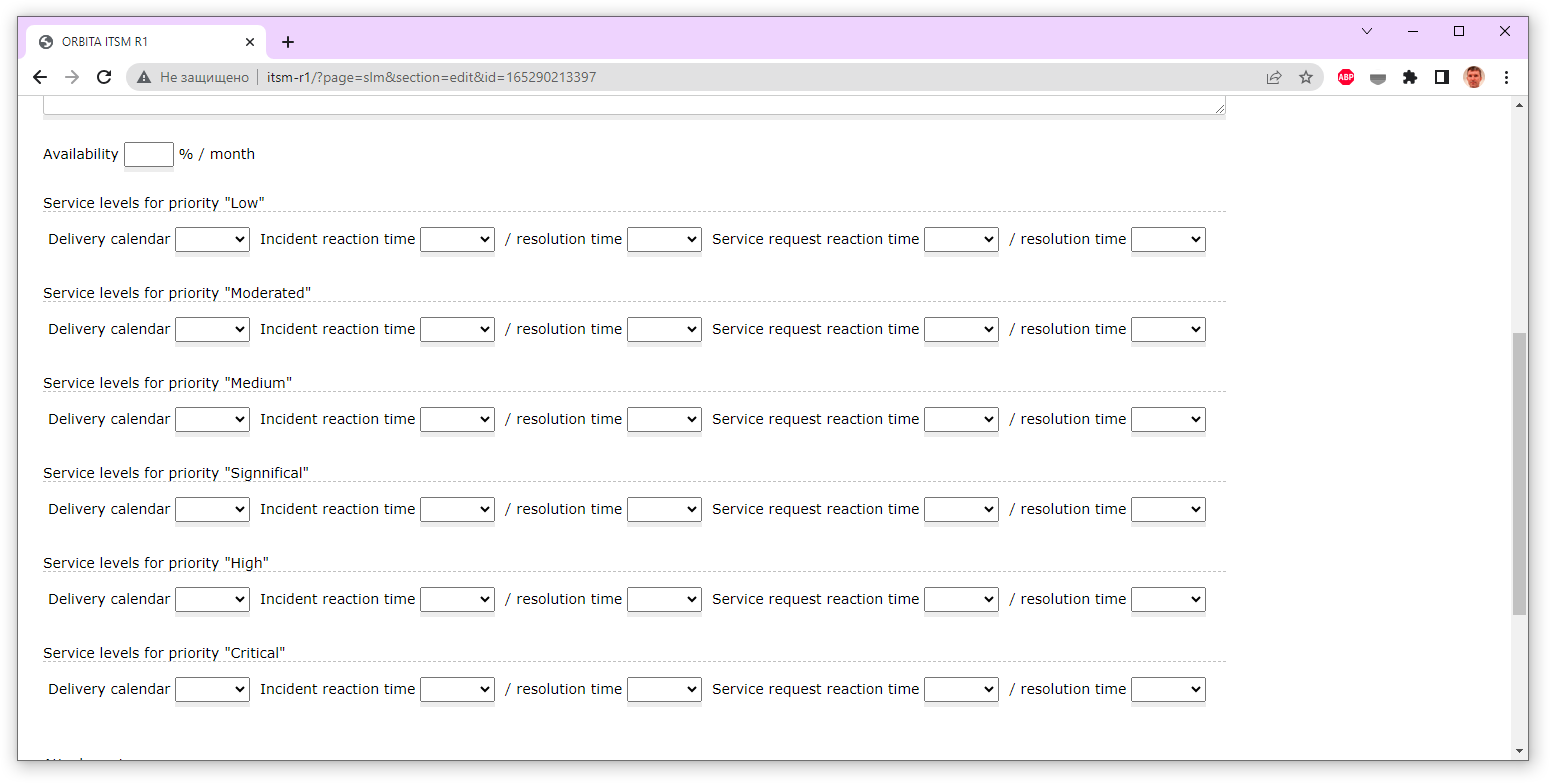Open Delivery calendar dropdown for "Low" priority
The height and width of the screenshot is (783, 1550).
212,239
